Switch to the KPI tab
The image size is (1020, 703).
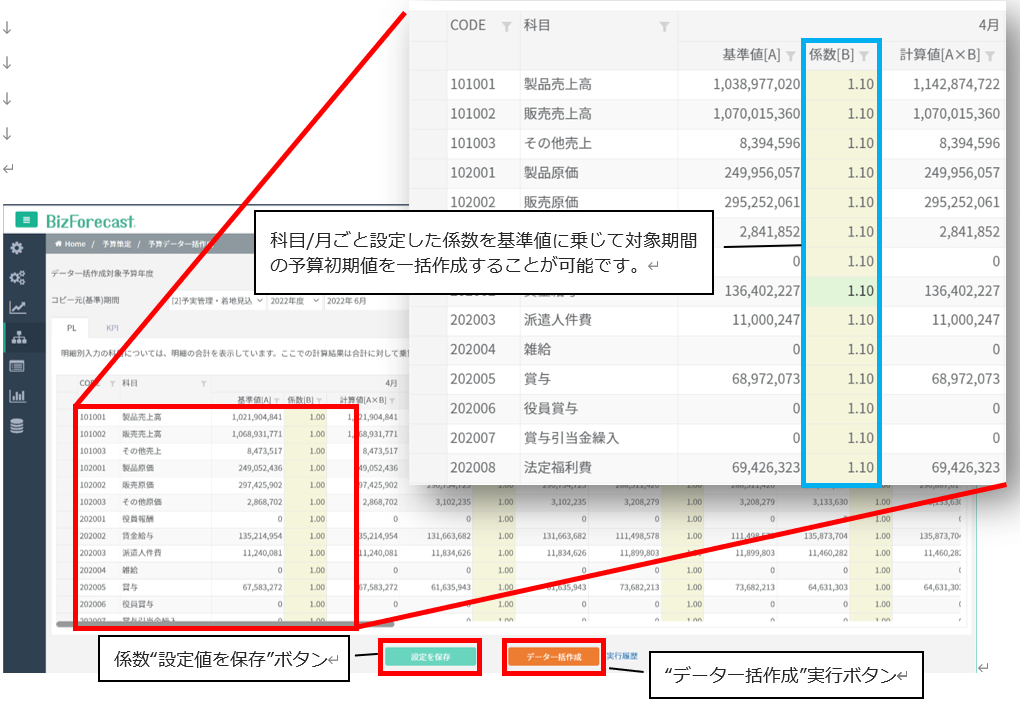(x=112, y=327)
